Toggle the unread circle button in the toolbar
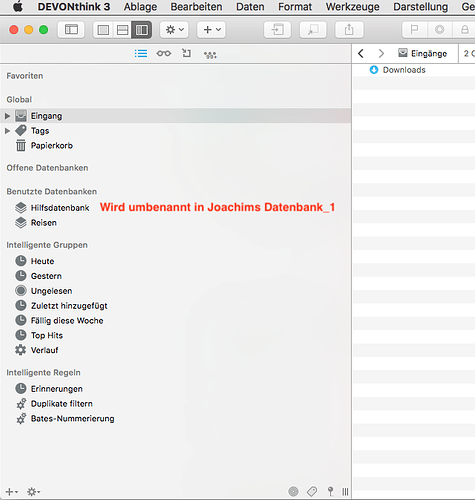 (x=440, y=30)
